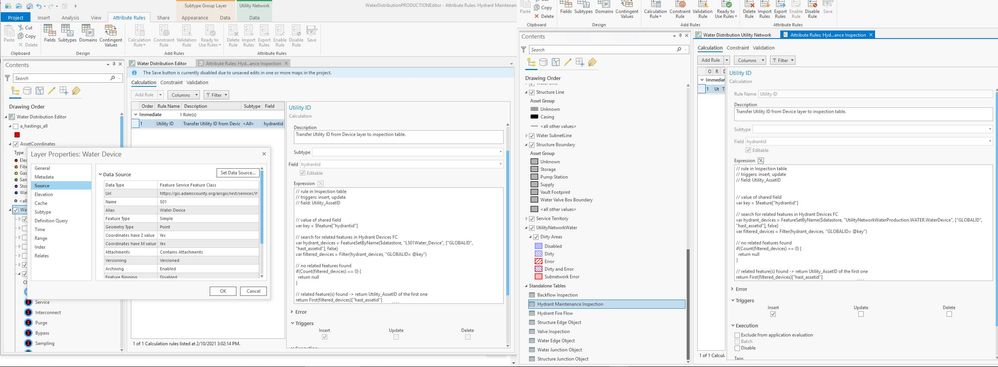Click Add Rule button in right window
The width and height of the screenshot is (998, 367).
(x=710, y=60)
